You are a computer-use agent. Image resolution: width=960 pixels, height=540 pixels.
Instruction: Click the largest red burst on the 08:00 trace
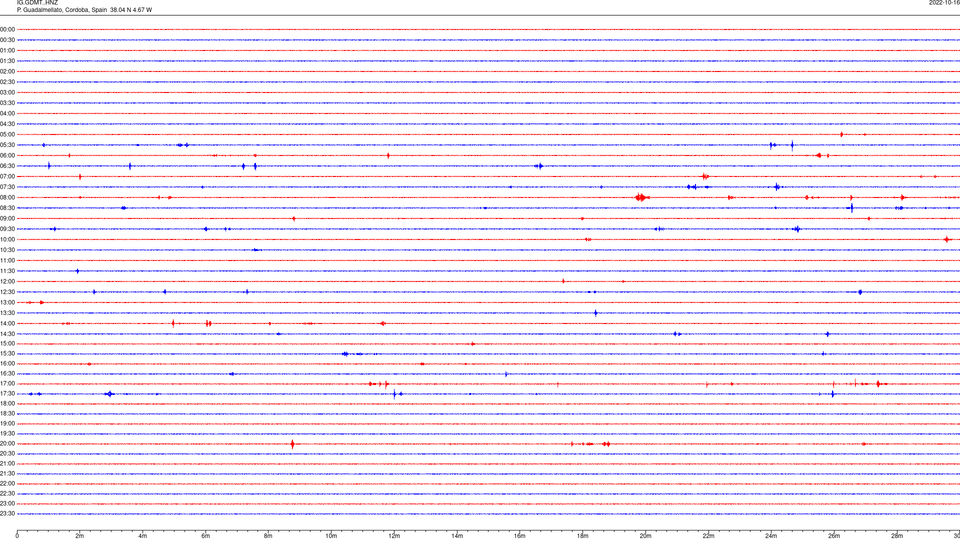pos(641,197)
